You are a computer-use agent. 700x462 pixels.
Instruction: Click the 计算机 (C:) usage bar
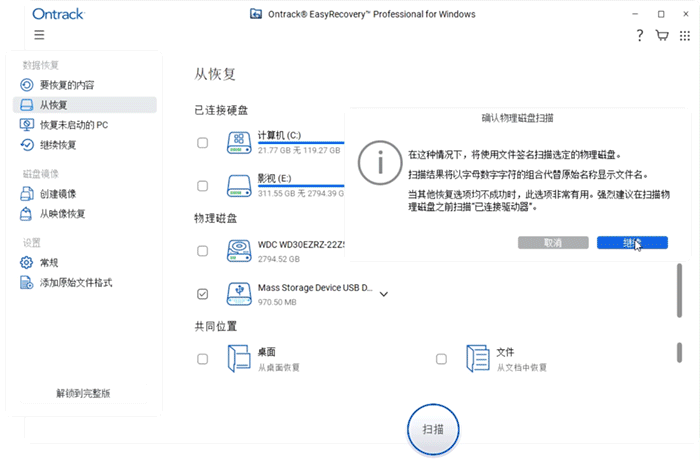click(301, 143)
